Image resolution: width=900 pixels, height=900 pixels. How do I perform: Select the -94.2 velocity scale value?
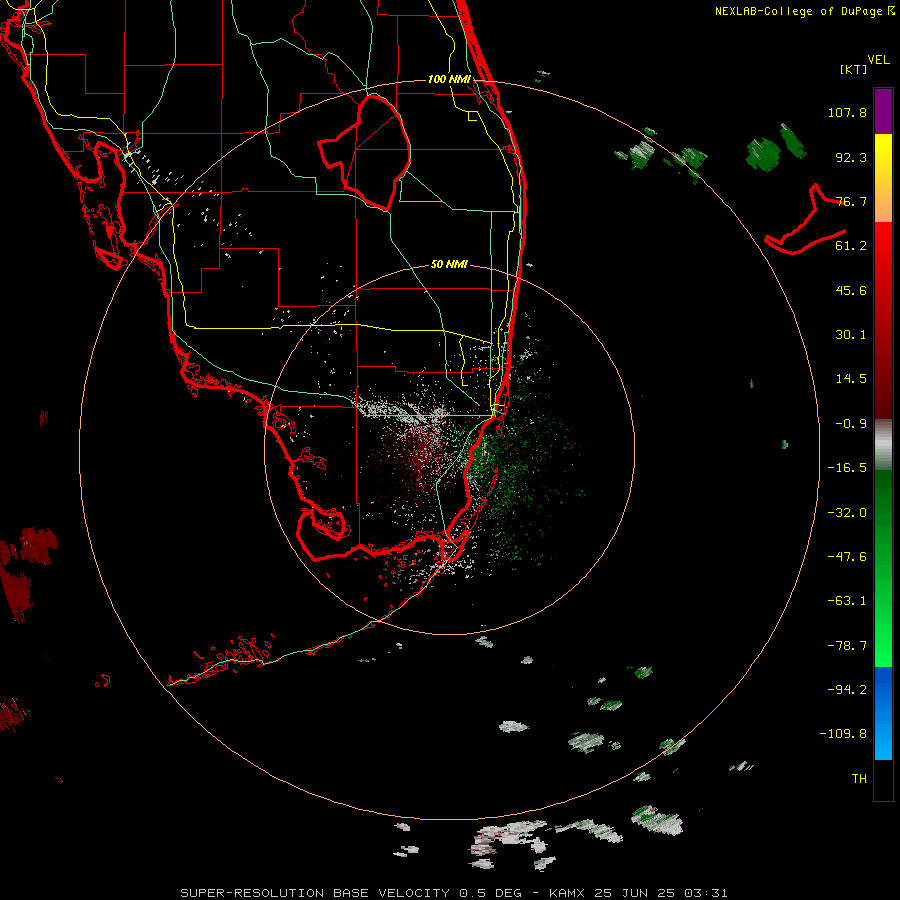coord(847,689)
